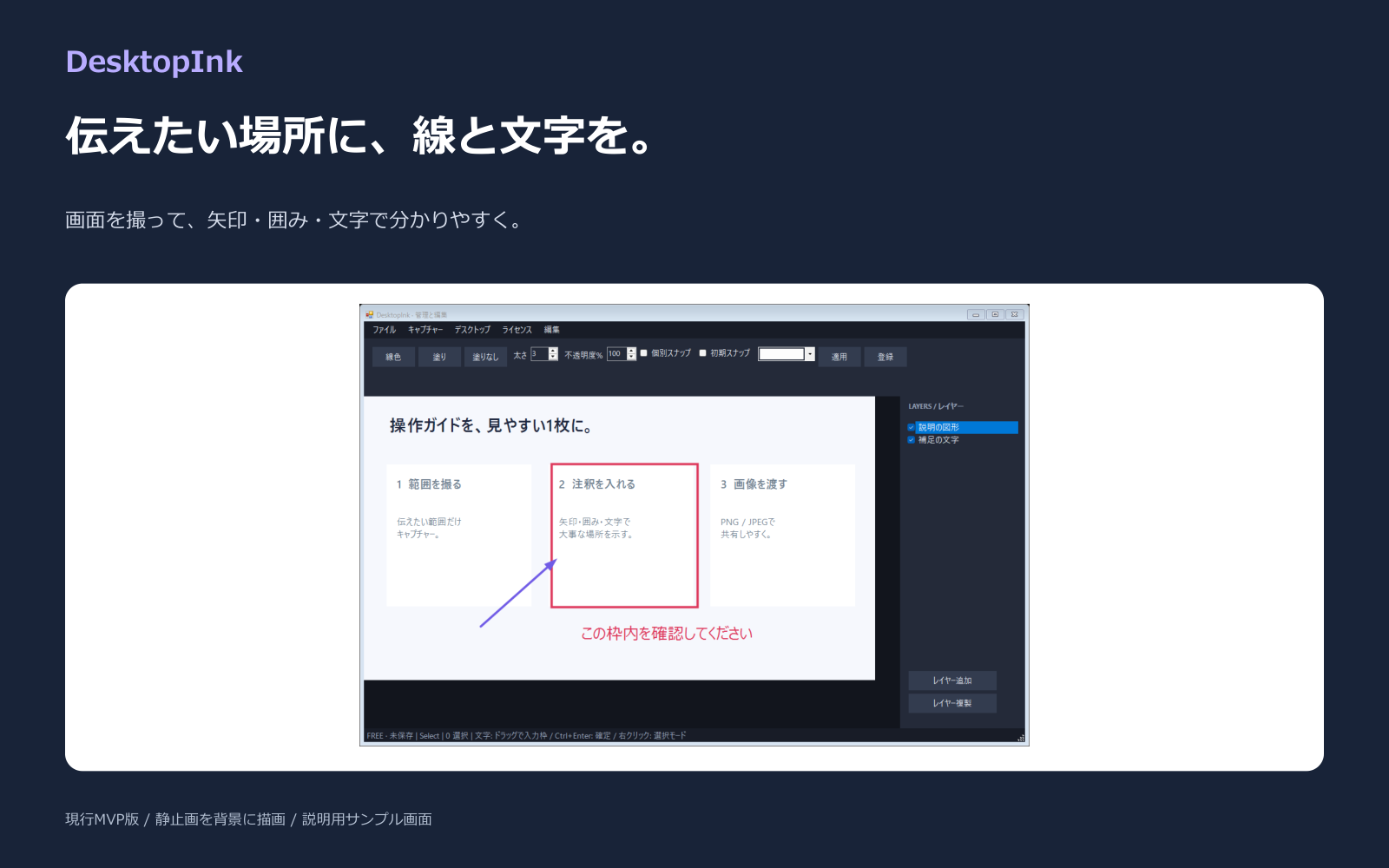Click the 登録 register button

pyautogui.click(x=885, y=357)
